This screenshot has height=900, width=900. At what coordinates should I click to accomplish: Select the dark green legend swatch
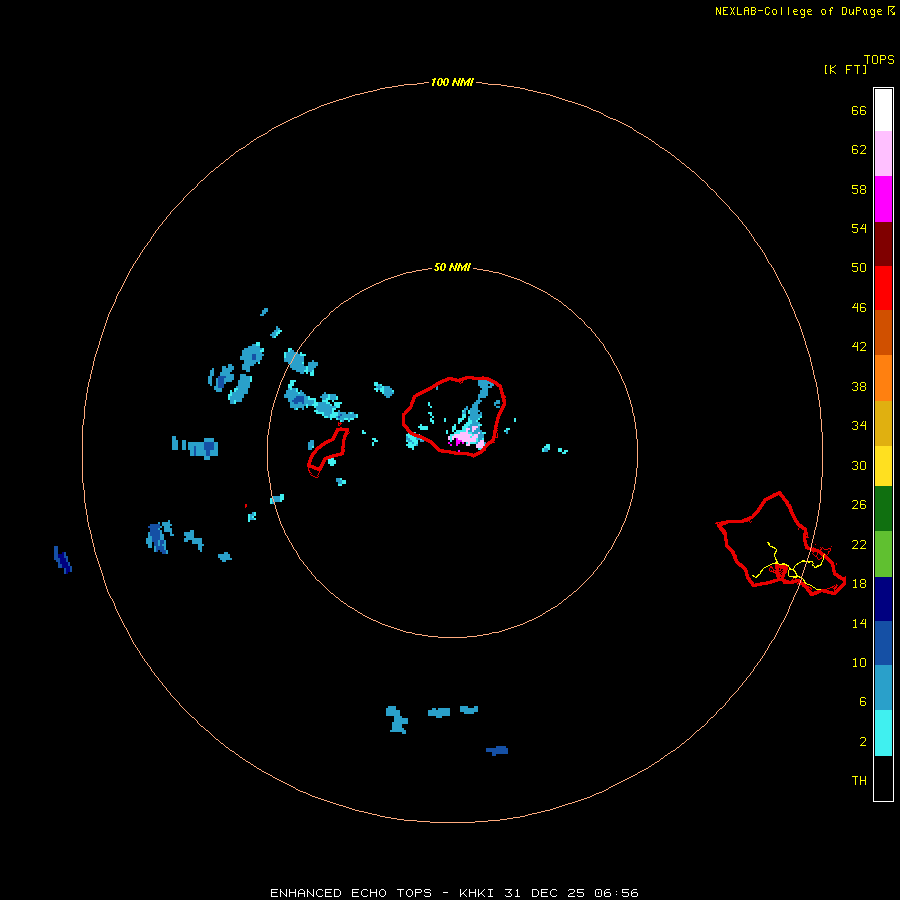[883, 509]
